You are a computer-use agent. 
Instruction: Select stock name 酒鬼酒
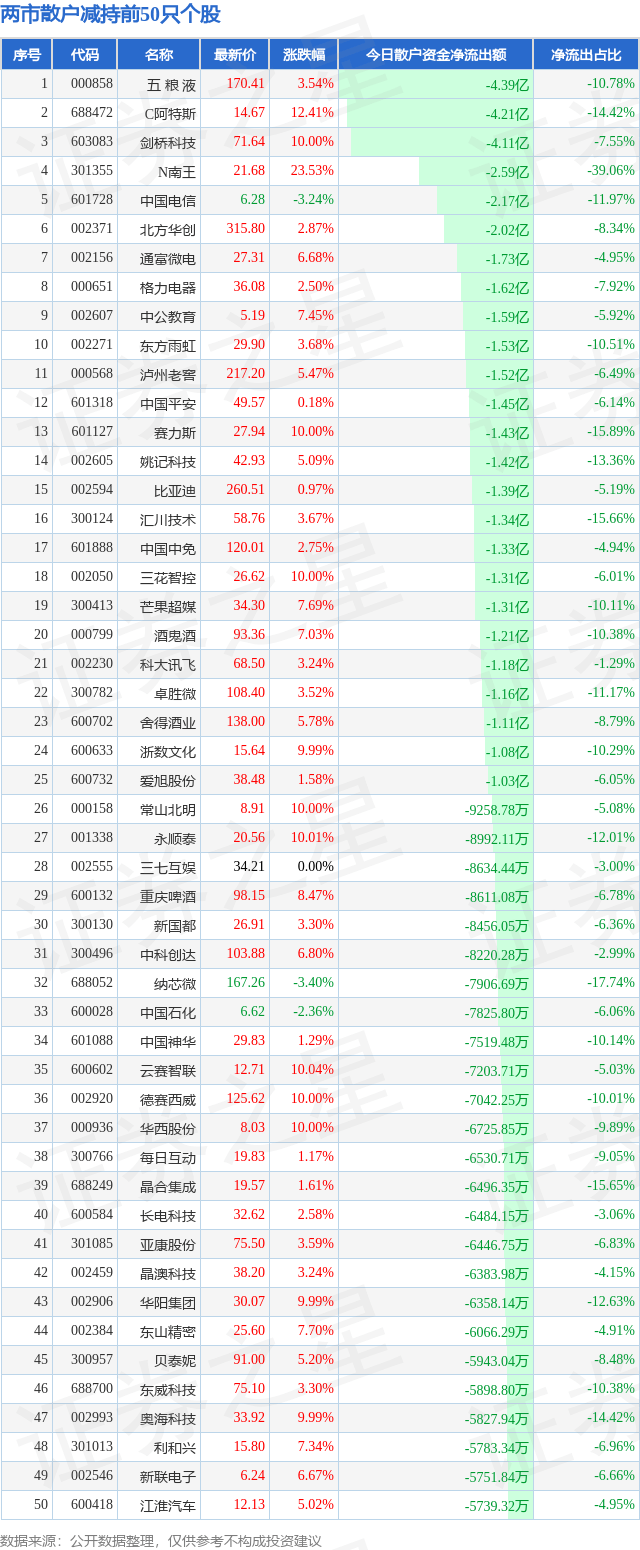(175, 635)
